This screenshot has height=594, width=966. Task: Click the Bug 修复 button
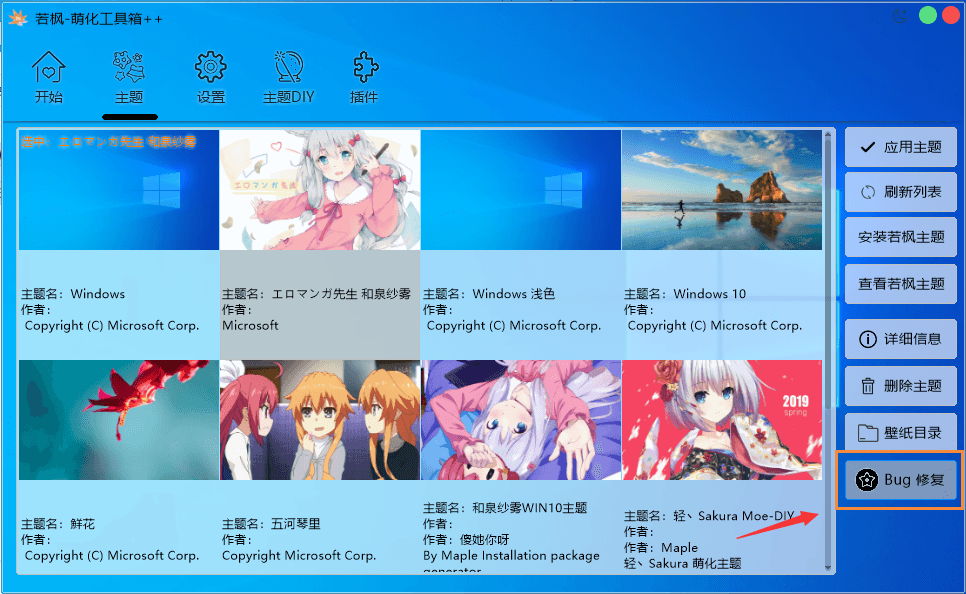pyautogui.click(x=901, y=480)
